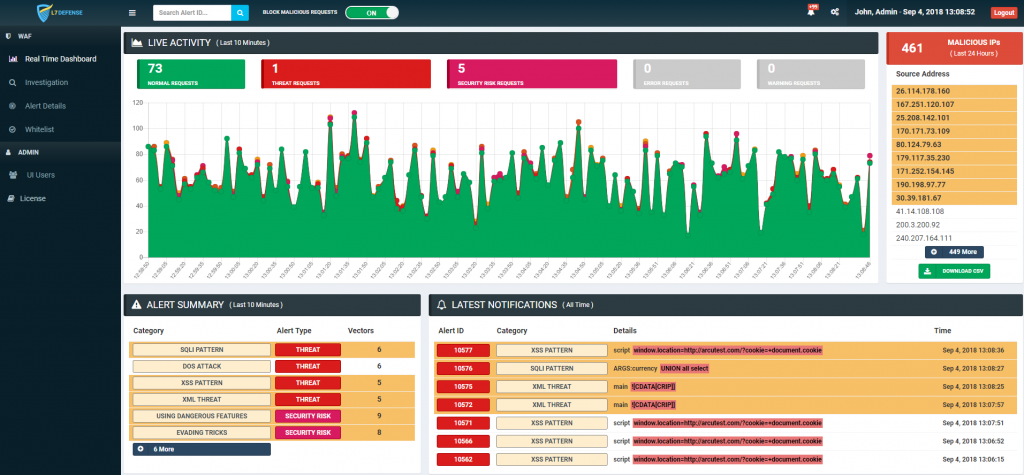1024x475 pixels.
Task: Open Alert Details page
Action: (45, 106)
